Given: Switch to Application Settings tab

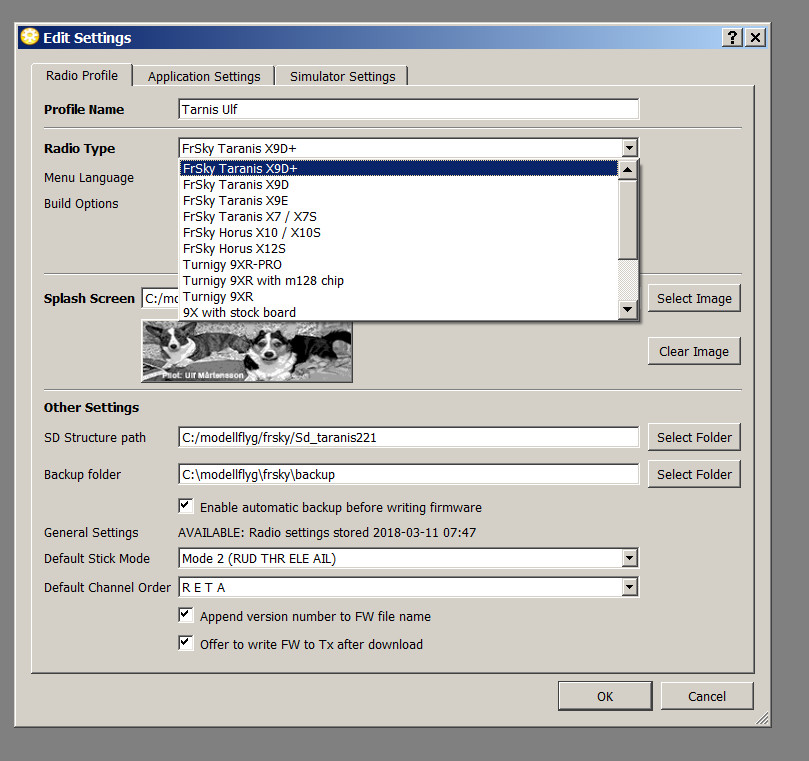Looking at the screenshot, I should pos(204,76).
